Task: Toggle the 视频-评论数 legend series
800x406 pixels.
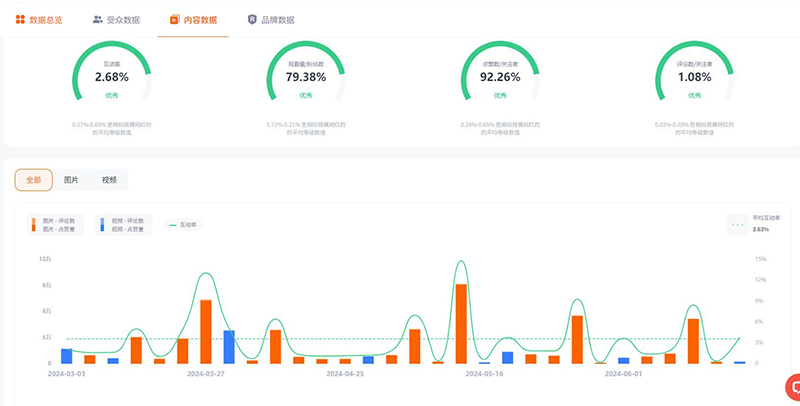Action: (127, 220)
